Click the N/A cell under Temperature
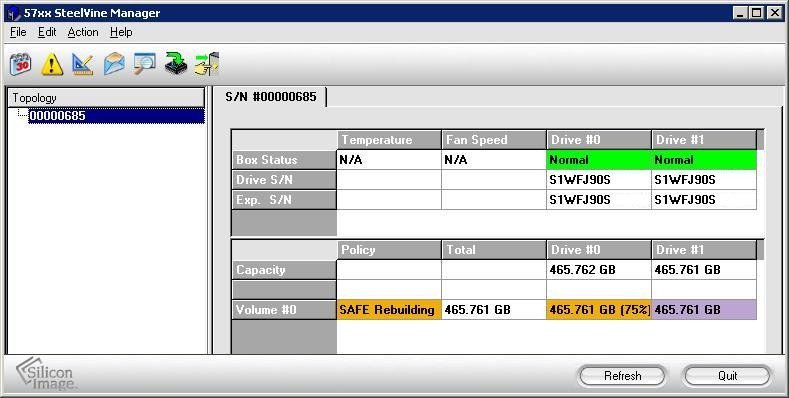The height and width of the screenshot is (398, 789). 389,160
